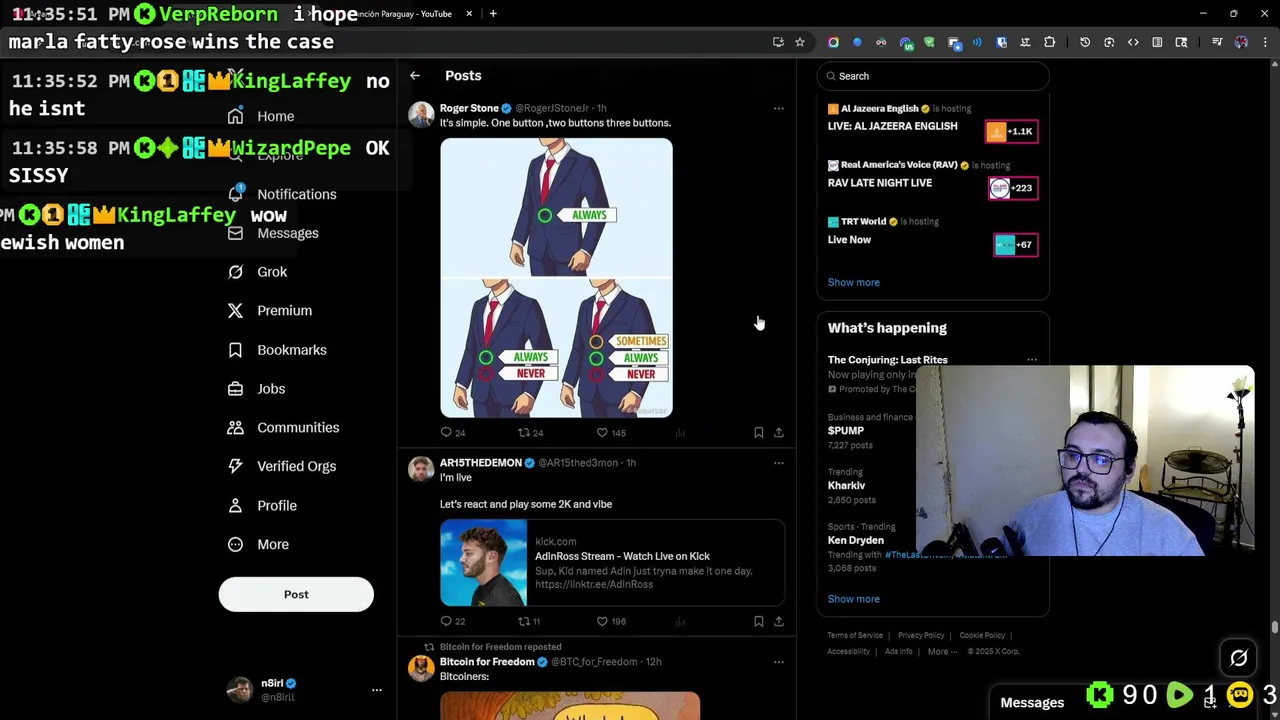Open Bitcoin for Freedom profile name
Screen dimensions: 1280x720
coord(487,662)
